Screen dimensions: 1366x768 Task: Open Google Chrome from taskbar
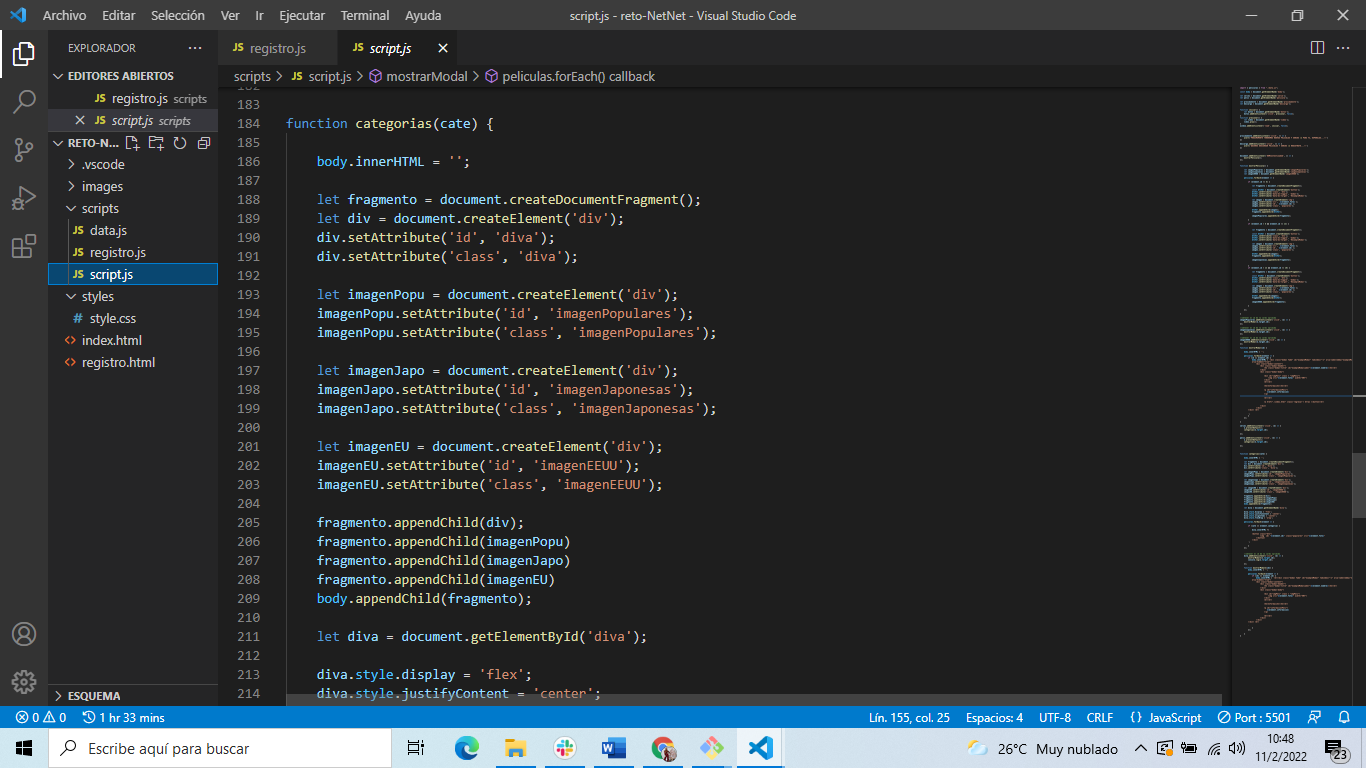point(662,748)
